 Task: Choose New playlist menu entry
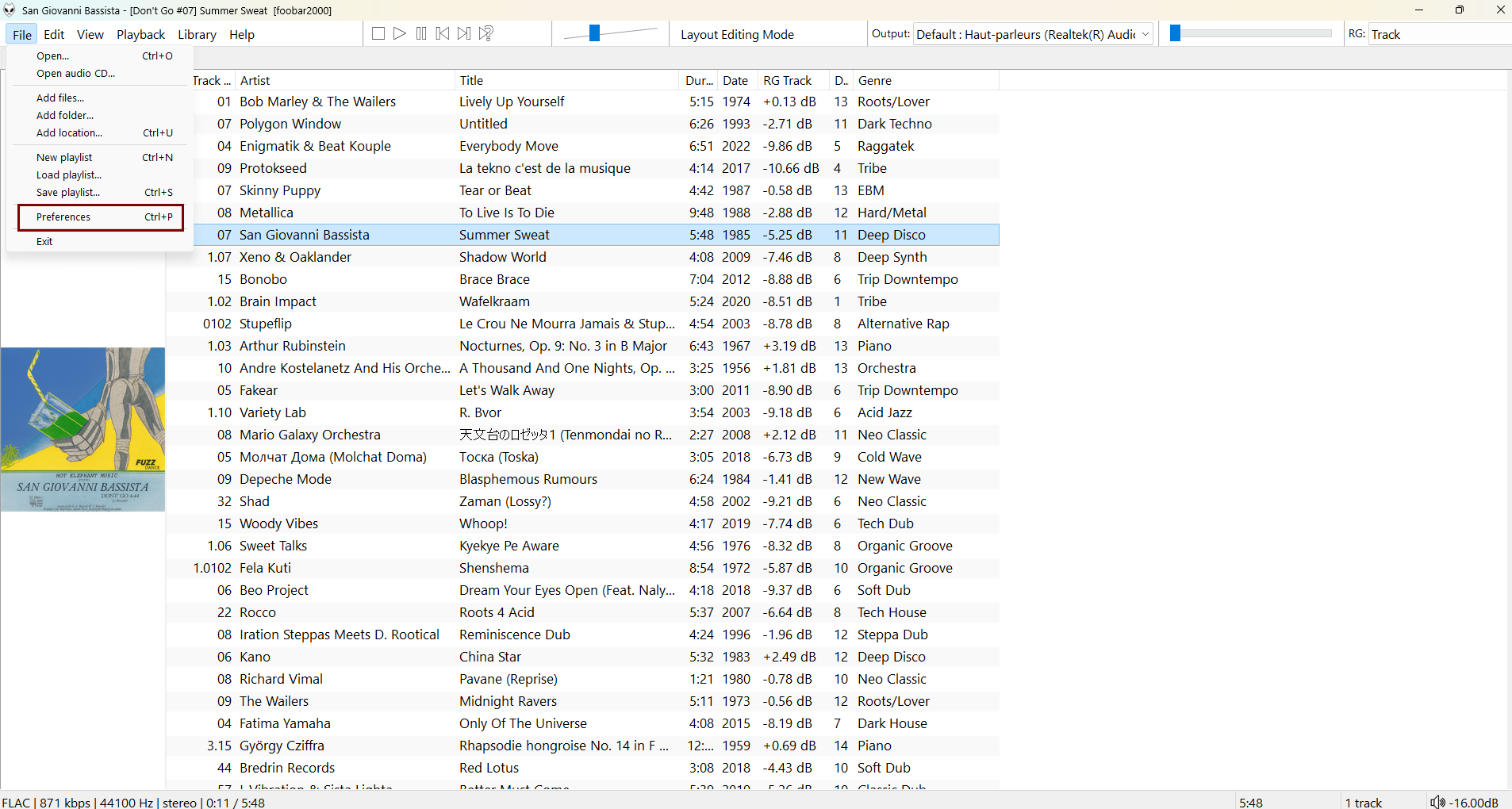click(x=100, y=157)
